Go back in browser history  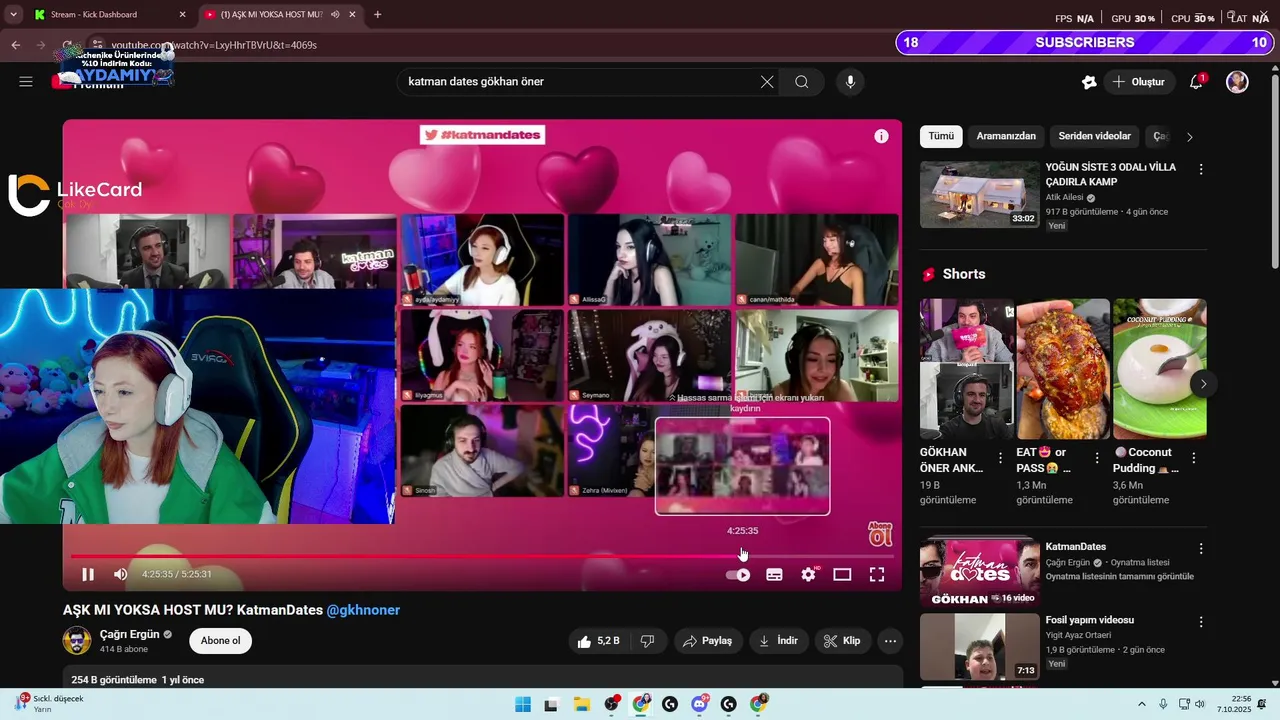point(16,45)
